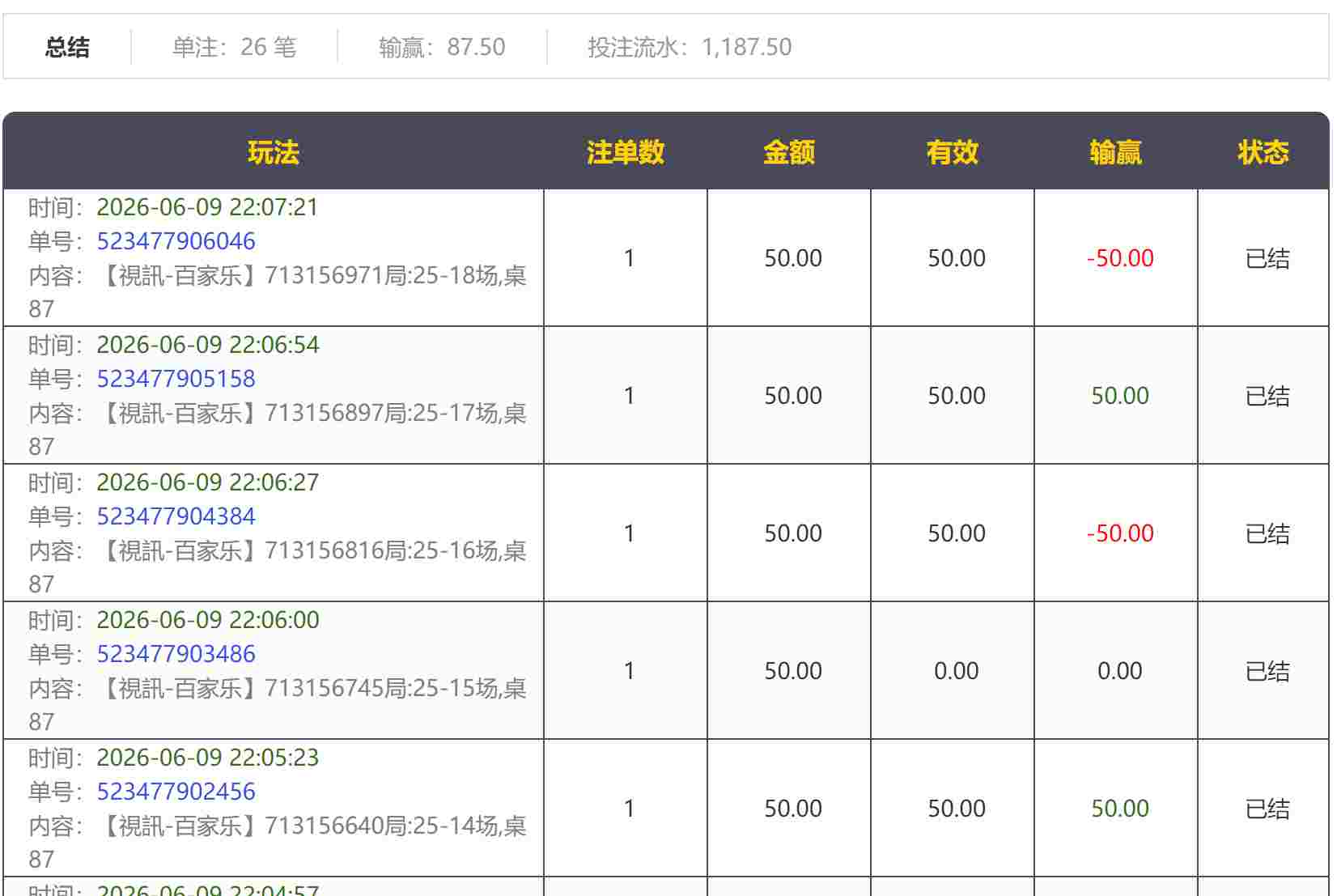
Task: Select the 输赢: 87.50 summary text
Action: tap(442, 47)
